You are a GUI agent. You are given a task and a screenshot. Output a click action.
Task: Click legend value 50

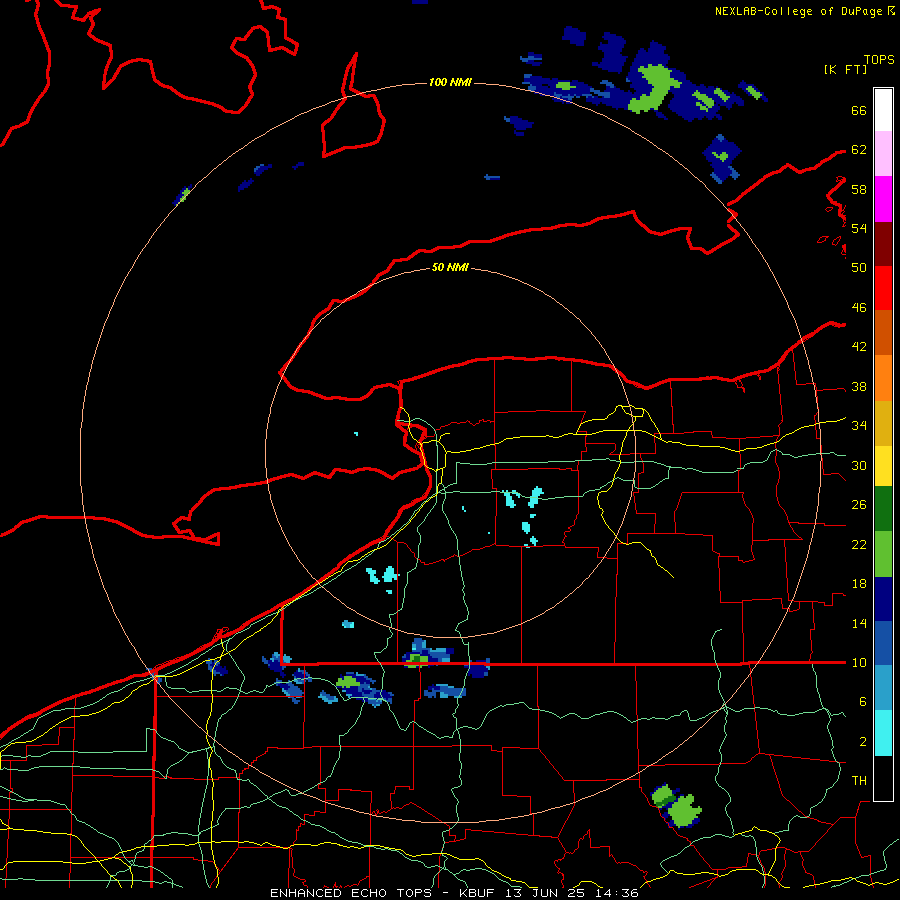point(859,267)
